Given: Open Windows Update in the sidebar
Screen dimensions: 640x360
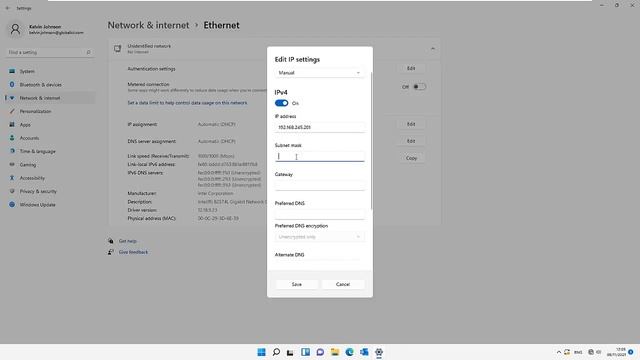Looking at the screenshot, I should pyautogui.click(x=50, y=205).
